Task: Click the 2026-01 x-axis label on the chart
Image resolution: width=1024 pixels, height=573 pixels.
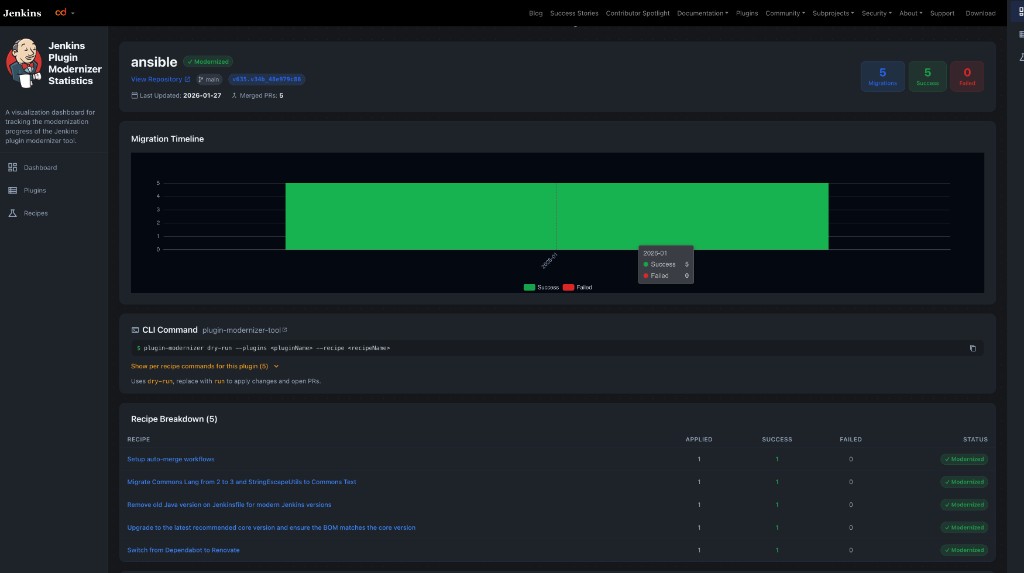Action: (x=549, y=260)
